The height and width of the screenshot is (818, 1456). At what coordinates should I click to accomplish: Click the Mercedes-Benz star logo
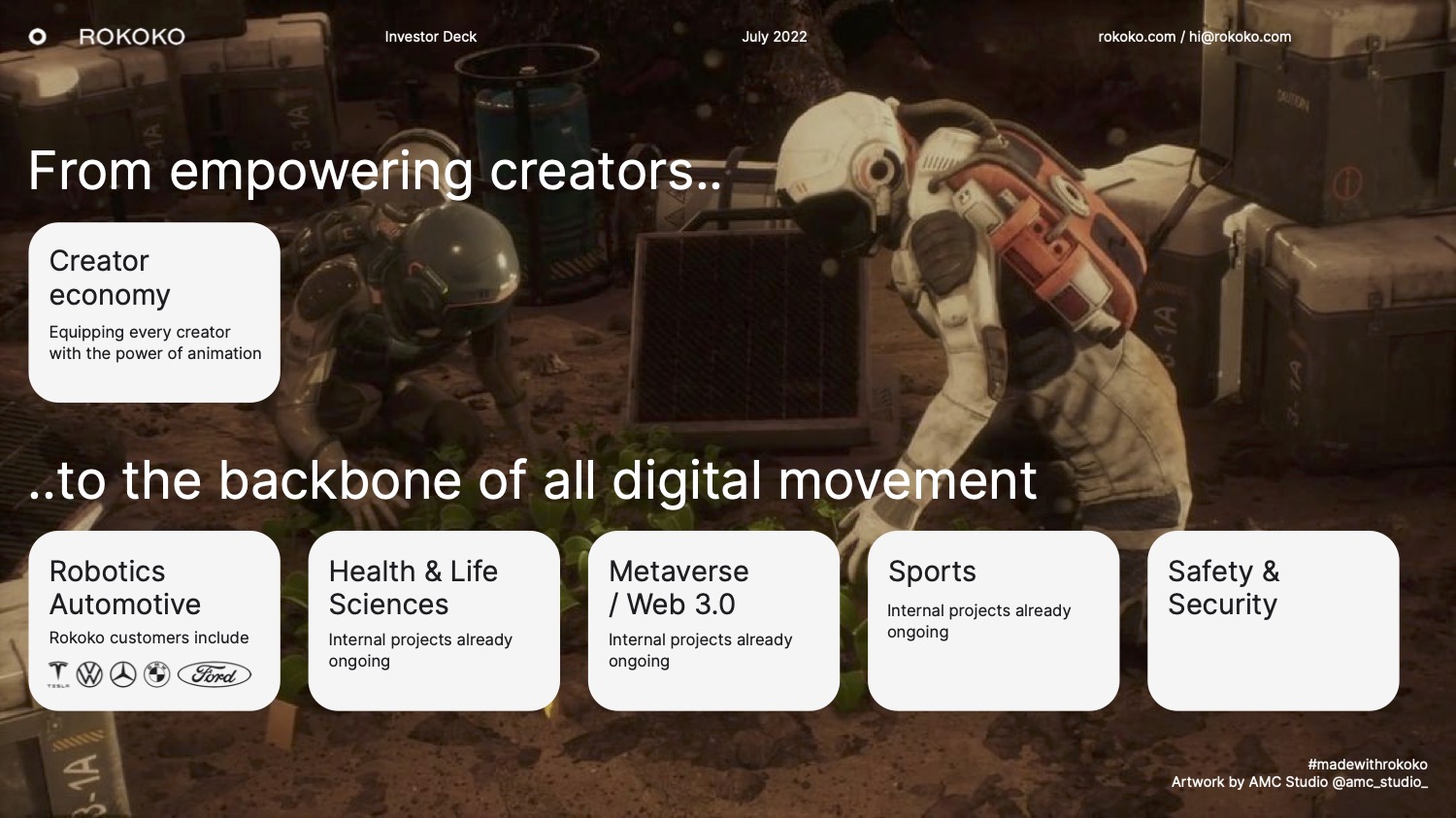(123, 674)
